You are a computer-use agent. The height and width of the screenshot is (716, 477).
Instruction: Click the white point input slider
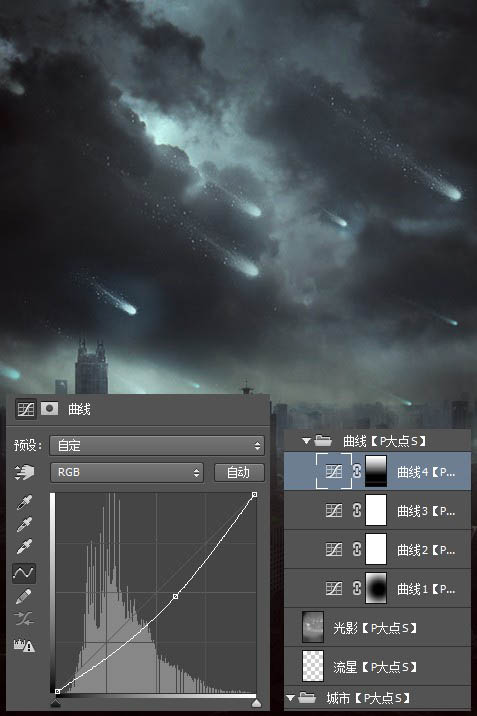(257, 702)
